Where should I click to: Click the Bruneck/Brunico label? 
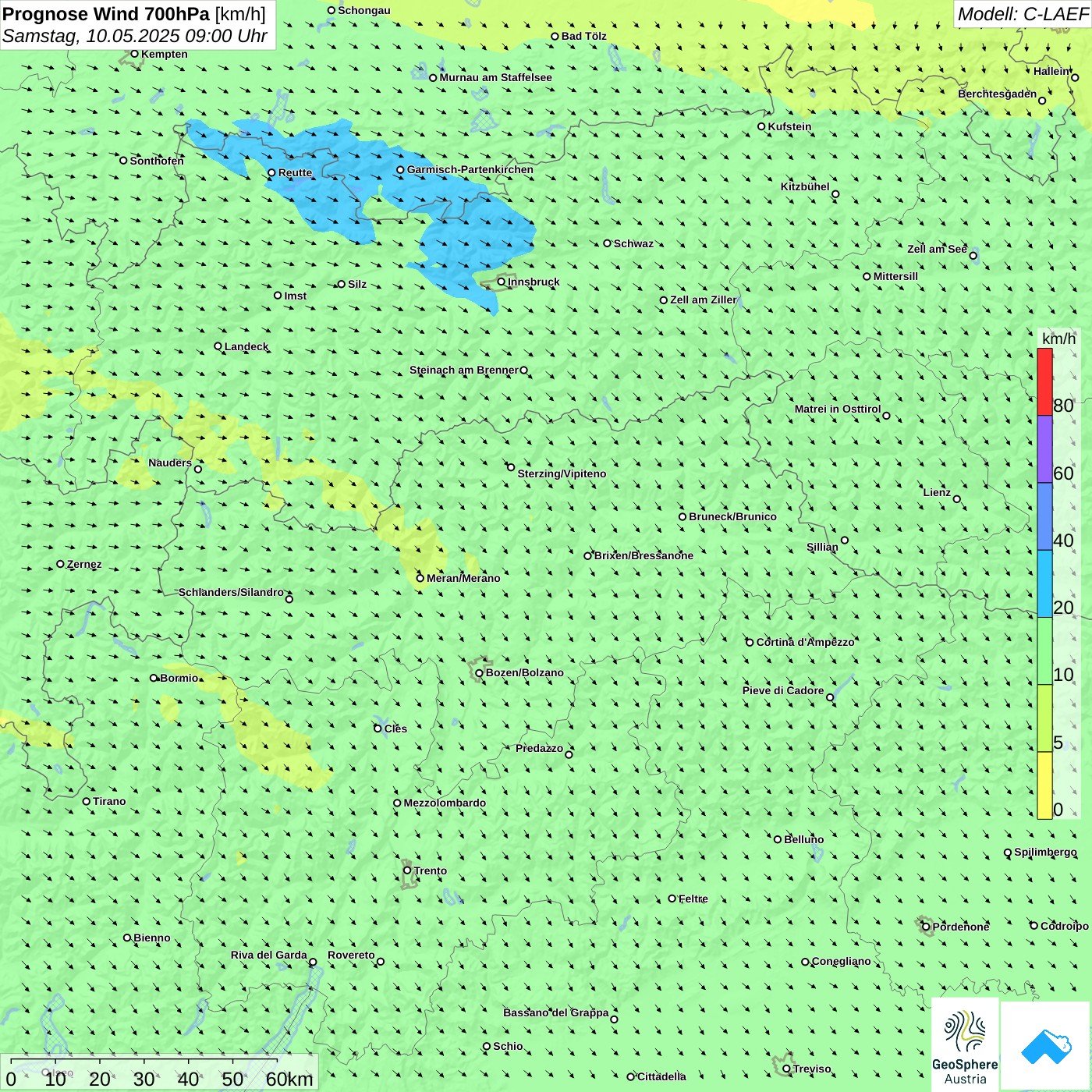point(732,516)
